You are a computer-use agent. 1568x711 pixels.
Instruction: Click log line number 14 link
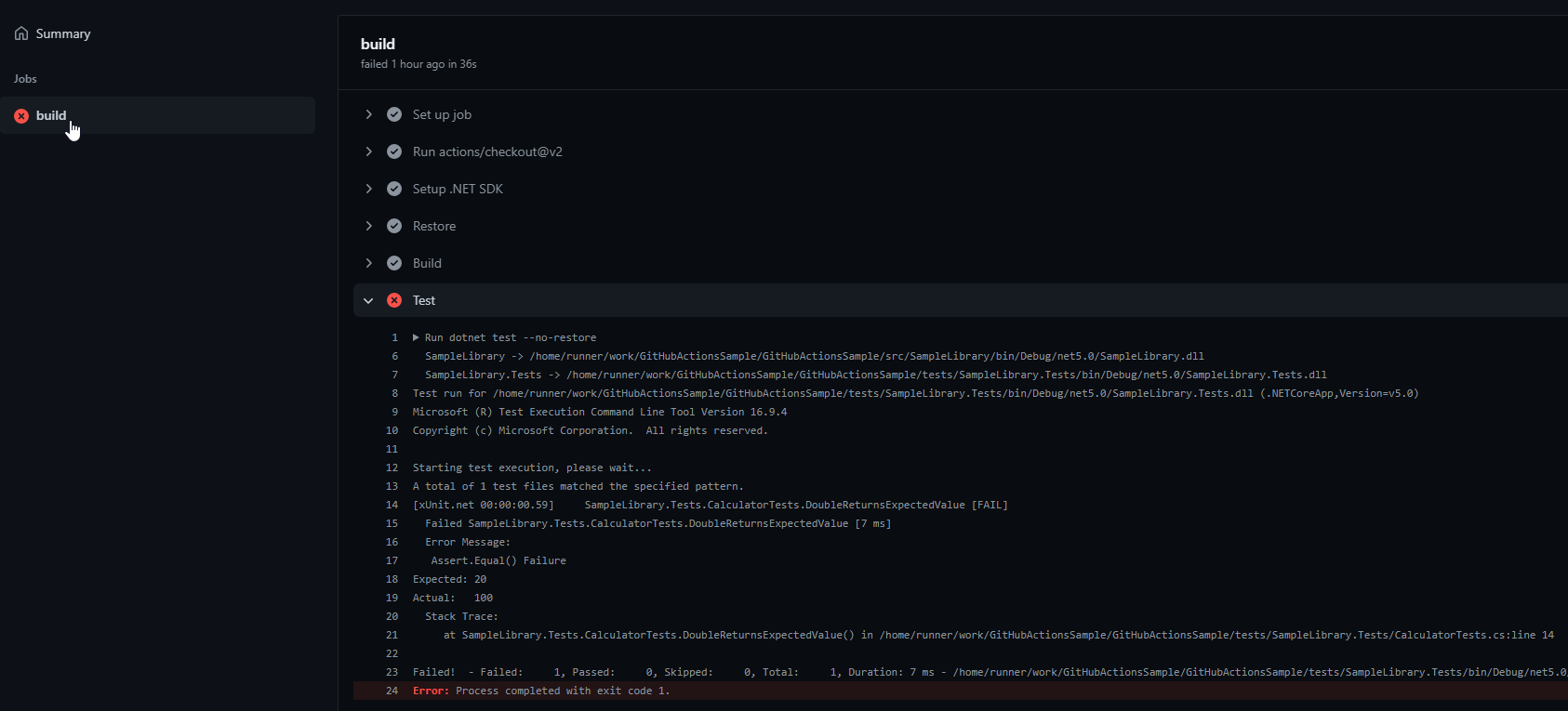(x=392, y=505)
